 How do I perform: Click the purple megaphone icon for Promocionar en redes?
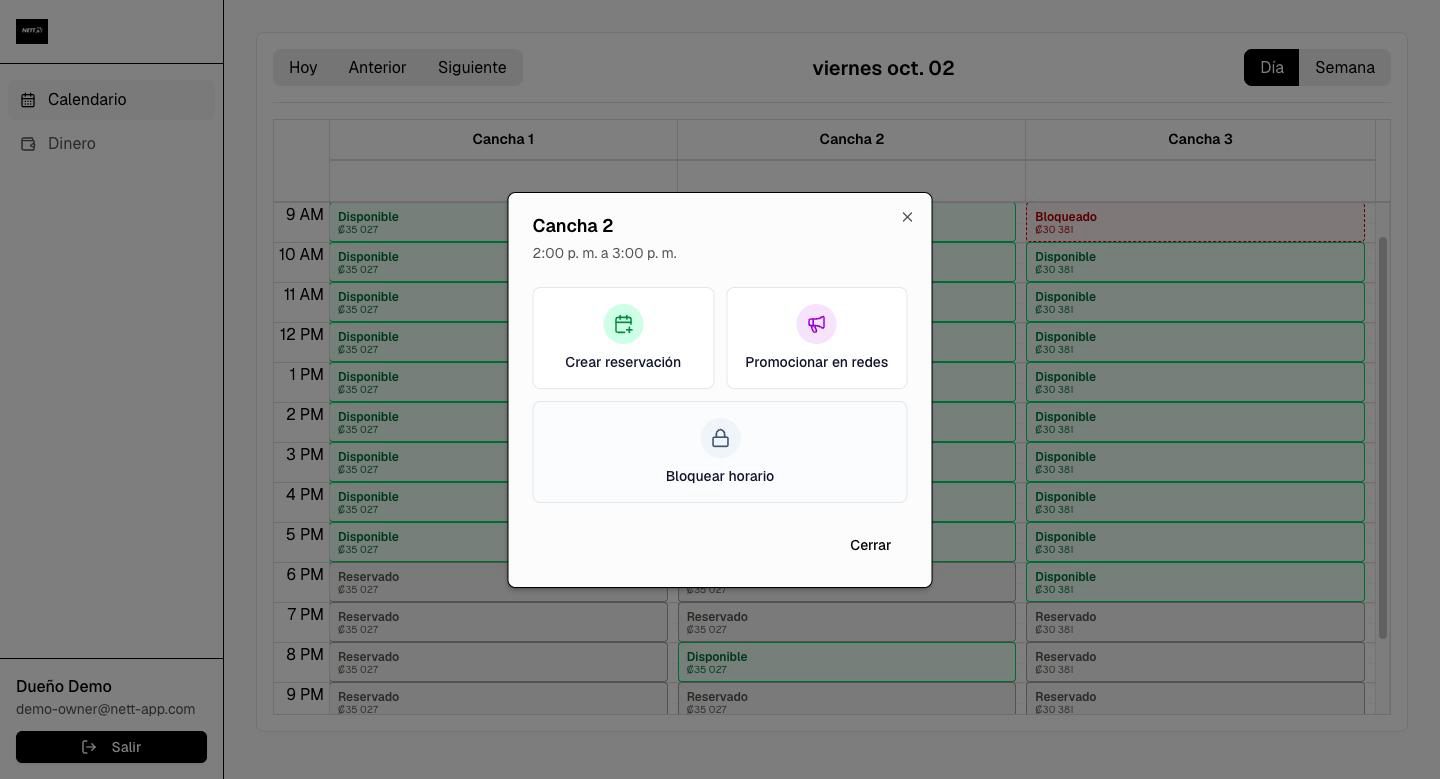816,324
